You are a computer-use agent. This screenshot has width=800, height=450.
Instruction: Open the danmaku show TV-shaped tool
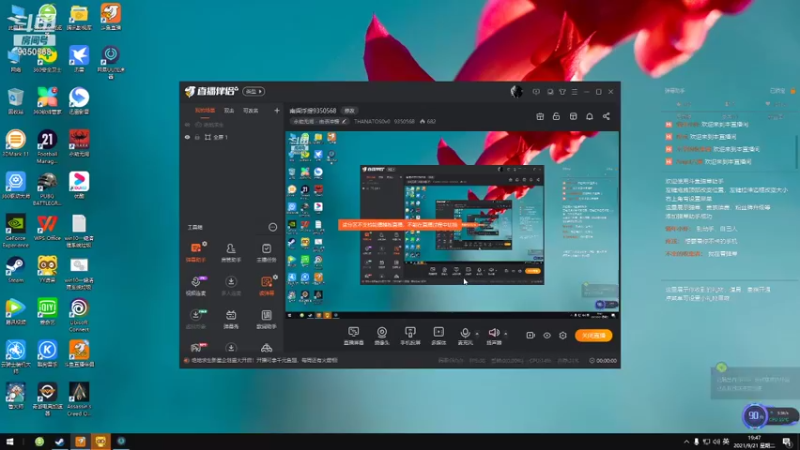click(x=231, y=319)
